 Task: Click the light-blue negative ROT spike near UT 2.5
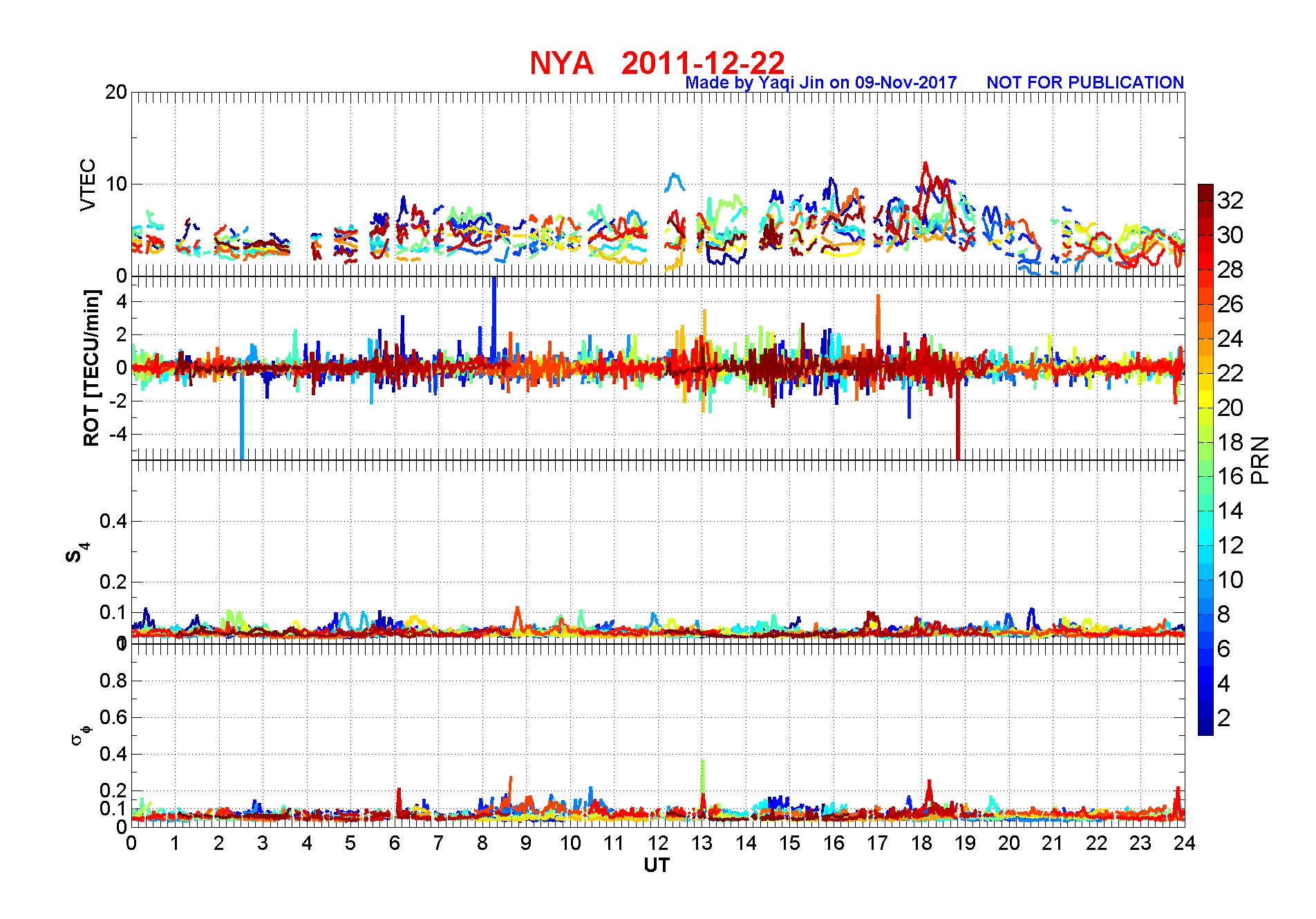coord(242,415)
